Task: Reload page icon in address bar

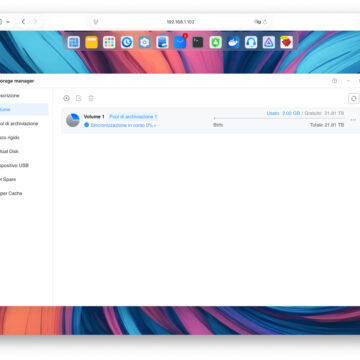Action: coord(265,22)
